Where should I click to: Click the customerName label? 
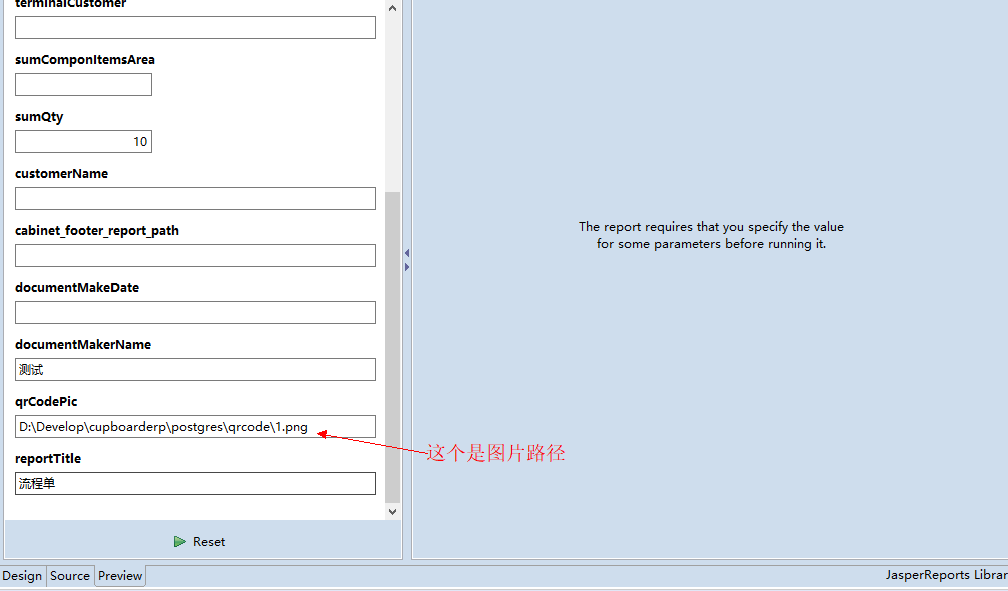point(62,174)
